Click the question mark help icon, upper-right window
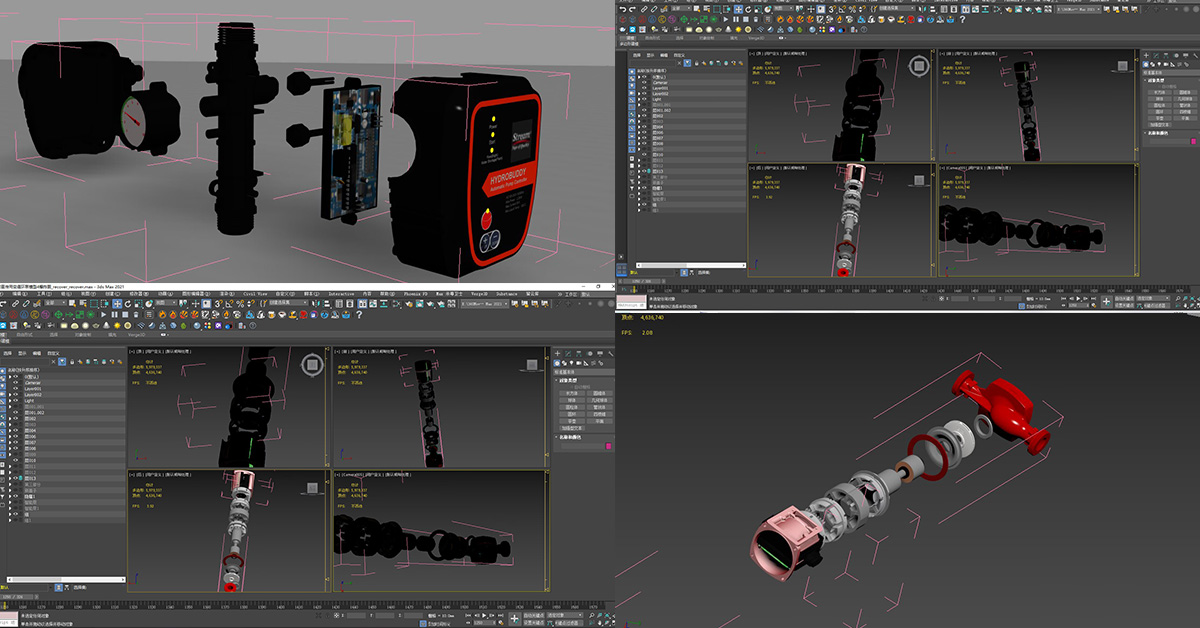Viewport: 1200px width, 628px height. coord(962,19)
